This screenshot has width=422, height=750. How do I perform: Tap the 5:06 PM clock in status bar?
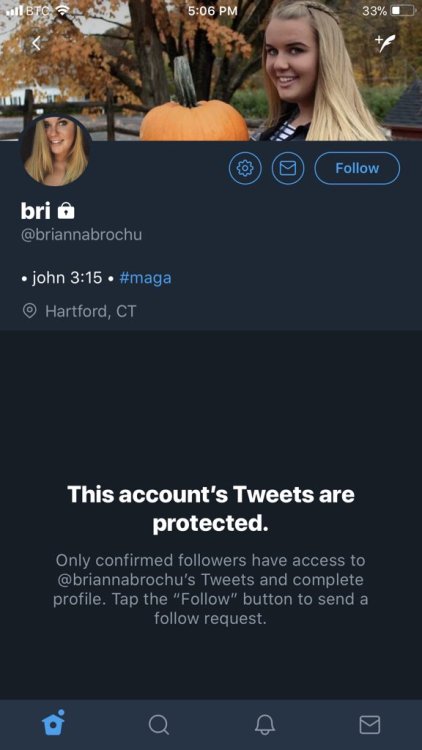coord(212,11)
